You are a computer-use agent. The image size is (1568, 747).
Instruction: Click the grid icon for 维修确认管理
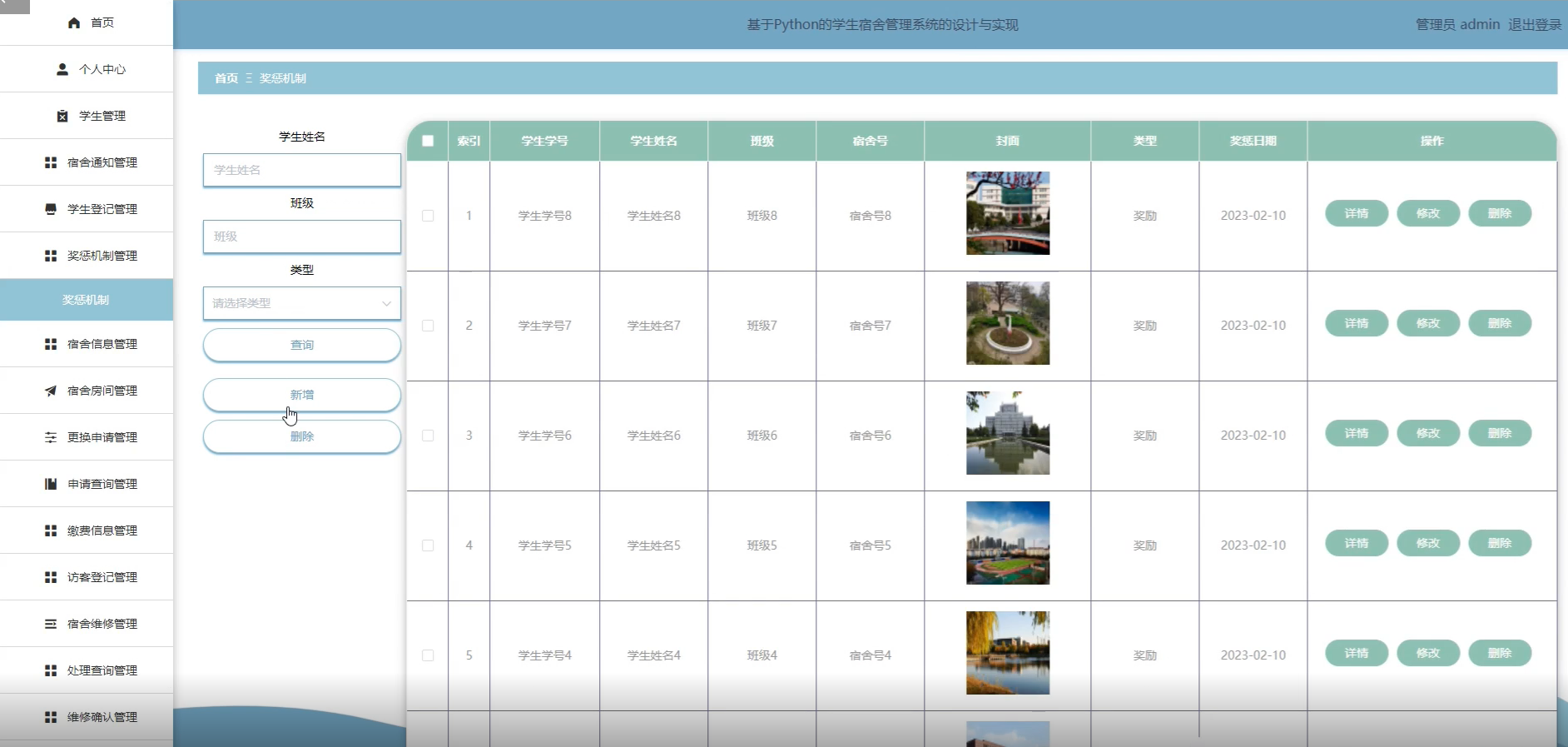click(x=51, y=717)
